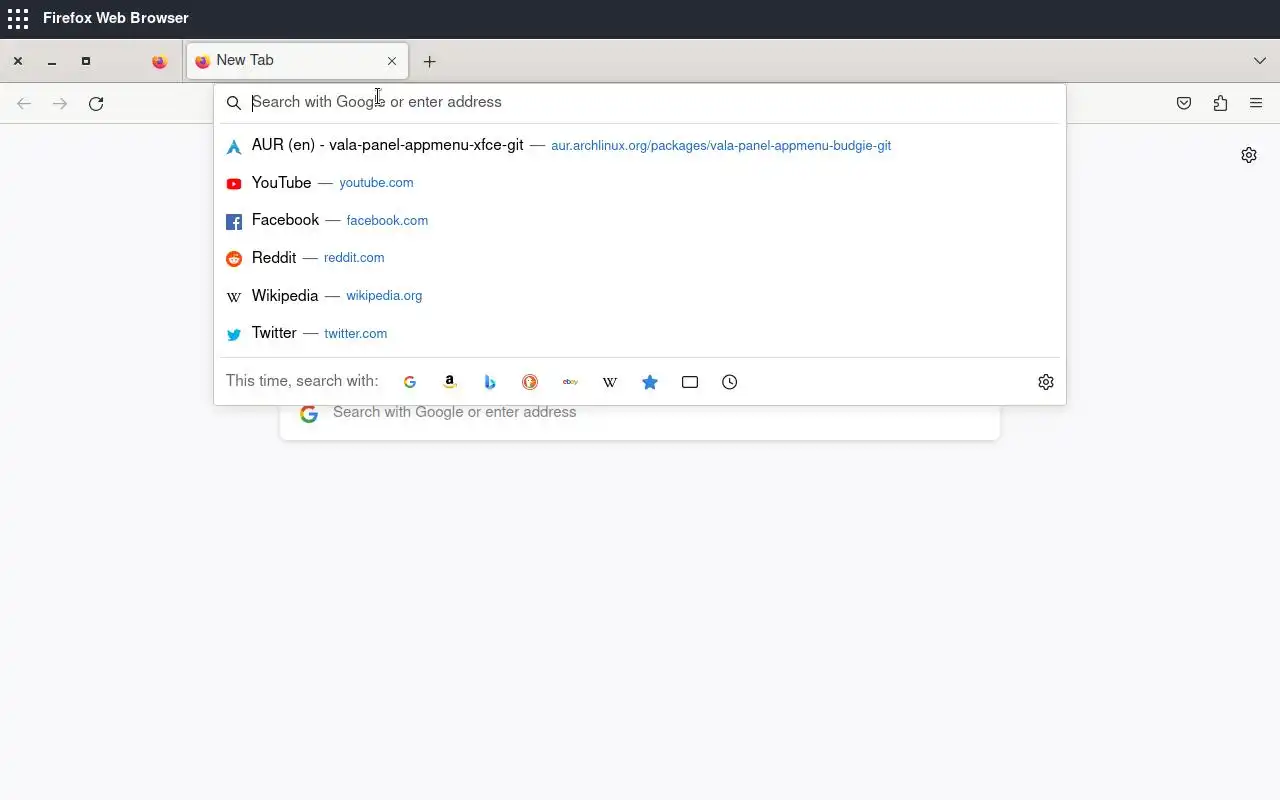
Task: Open the Facebook suggestion
Action: pyautogui.click(x=640, y=220)
